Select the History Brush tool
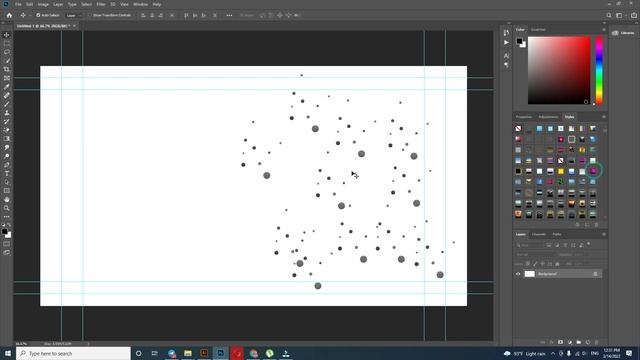The height and width of the screenshot is (360, 640). pyautogui.click(x=7, y=121)
